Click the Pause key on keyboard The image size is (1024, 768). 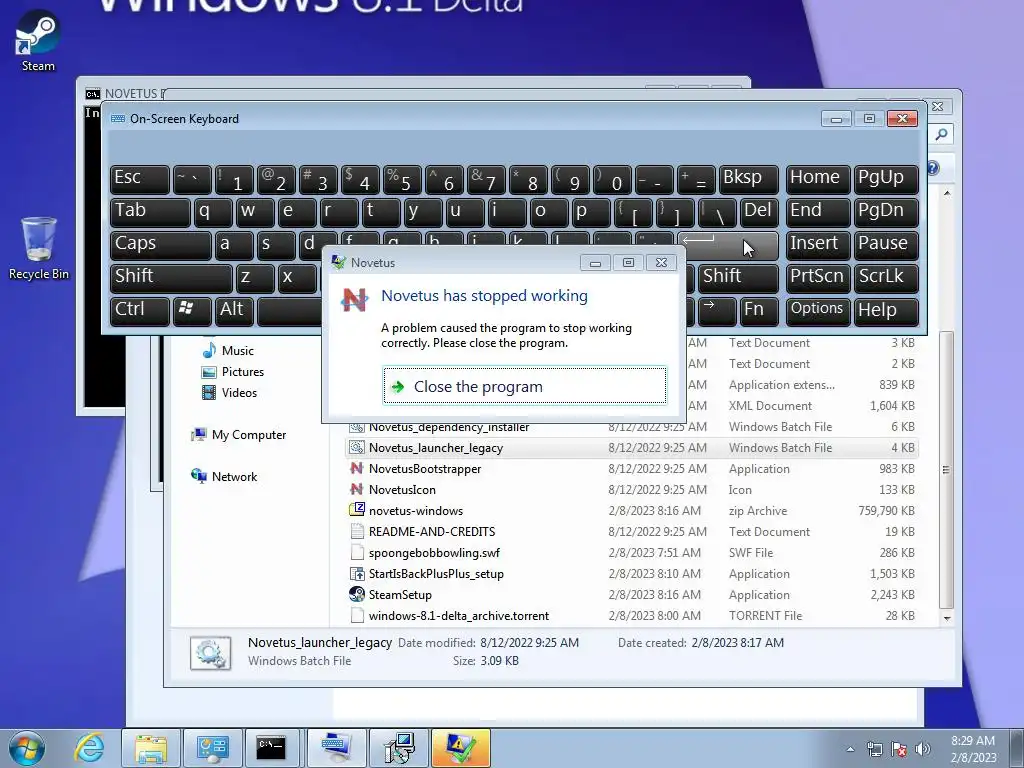coord(886,244)
